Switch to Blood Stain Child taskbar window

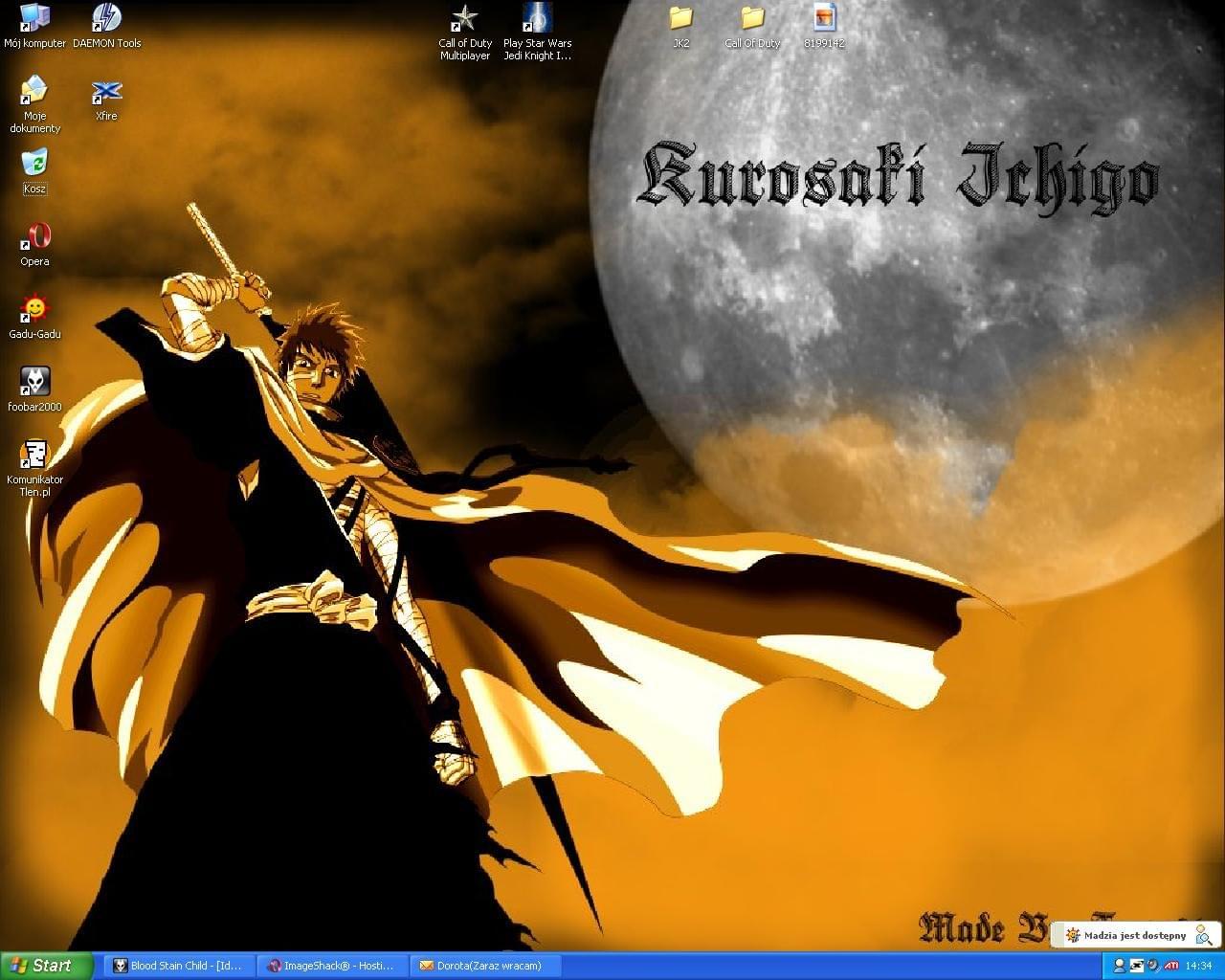178,966
